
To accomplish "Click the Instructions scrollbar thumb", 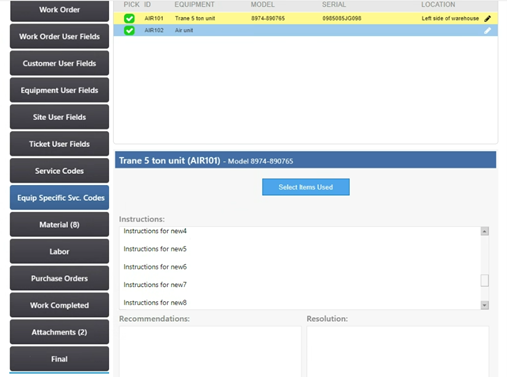I will (x=485, y=280).
